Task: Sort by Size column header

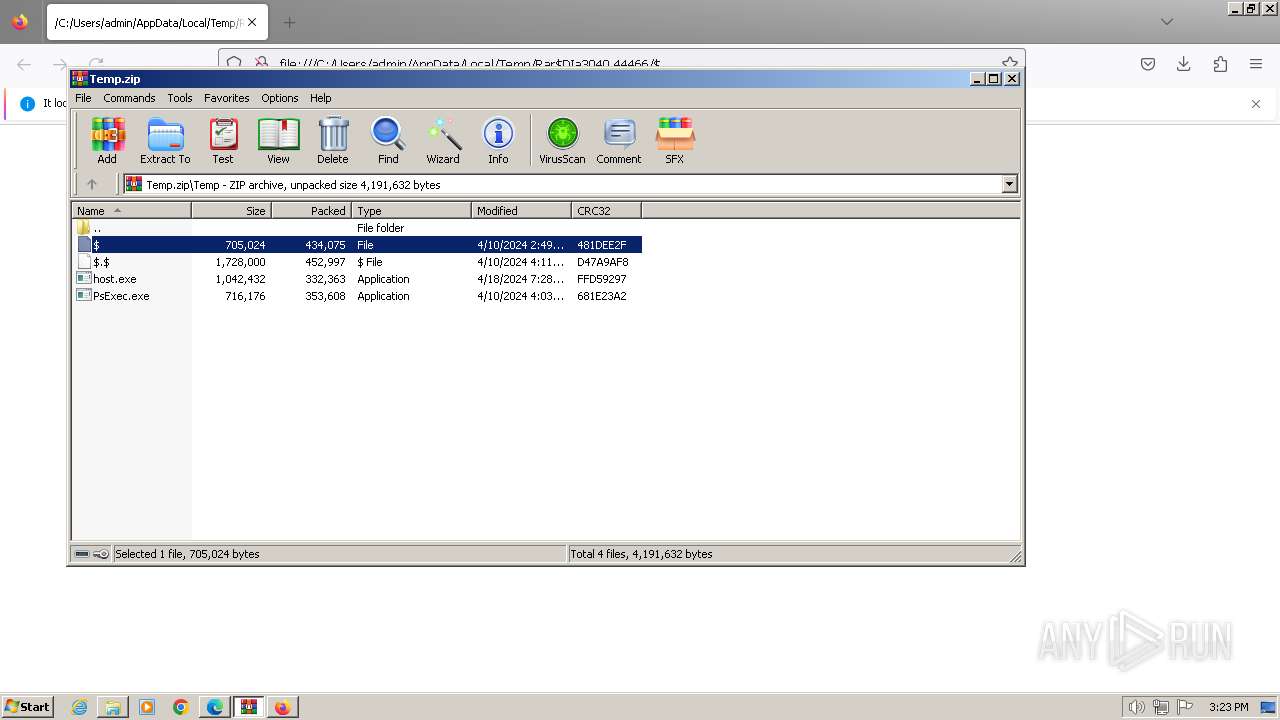Action: 231,211
